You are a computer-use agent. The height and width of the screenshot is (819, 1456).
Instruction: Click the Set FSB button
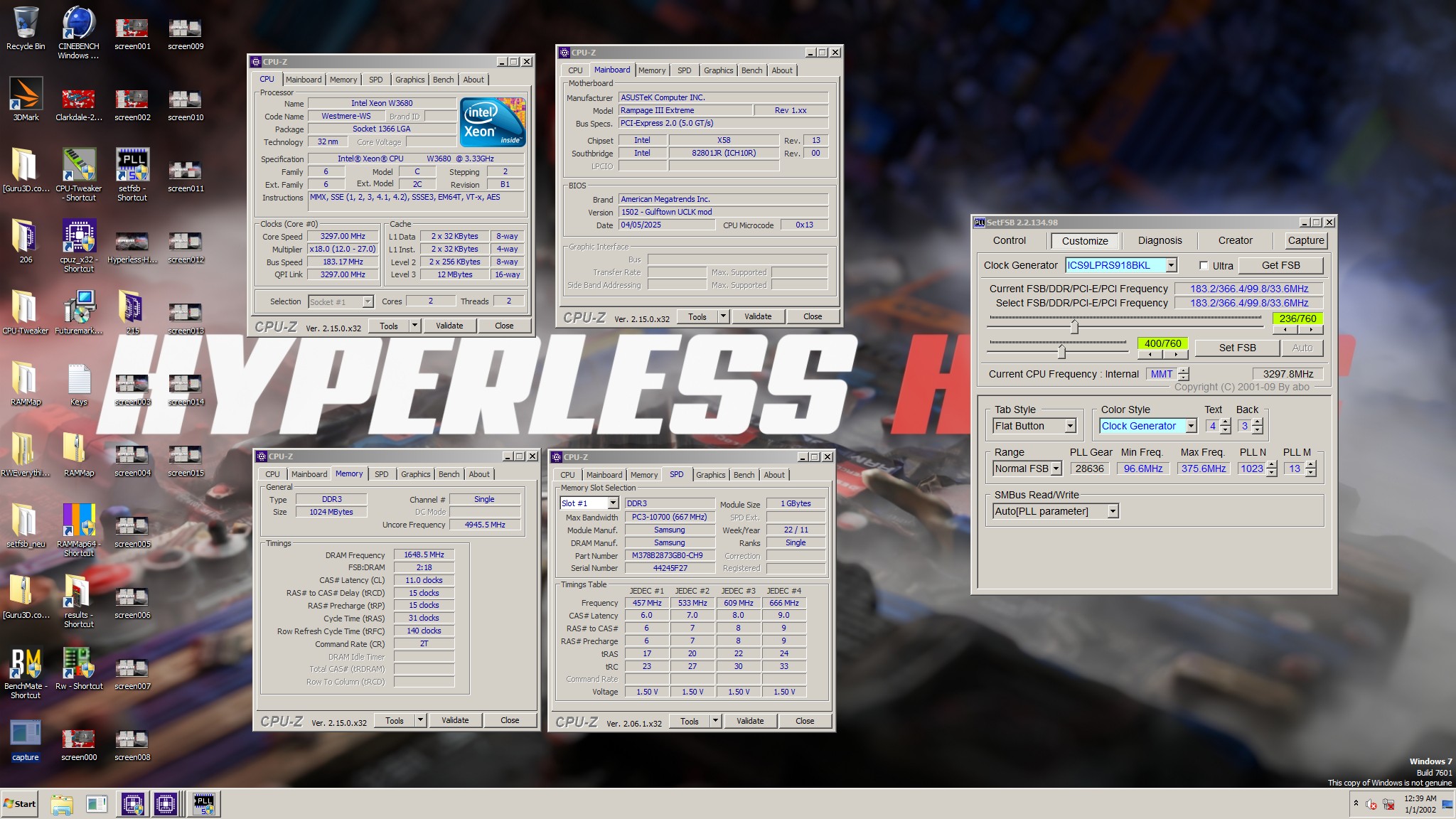(1237, 348)
